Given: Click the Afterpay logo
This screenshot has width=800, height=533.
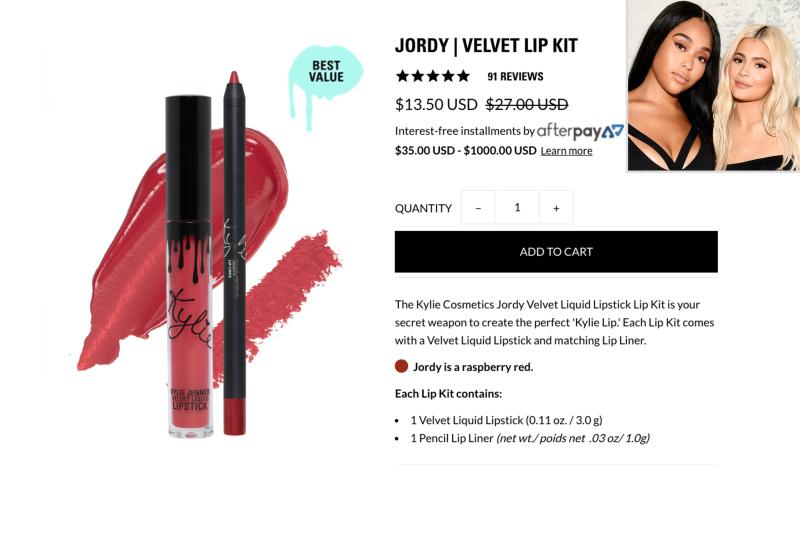Looking at the screenshot, I should (580, 131).
